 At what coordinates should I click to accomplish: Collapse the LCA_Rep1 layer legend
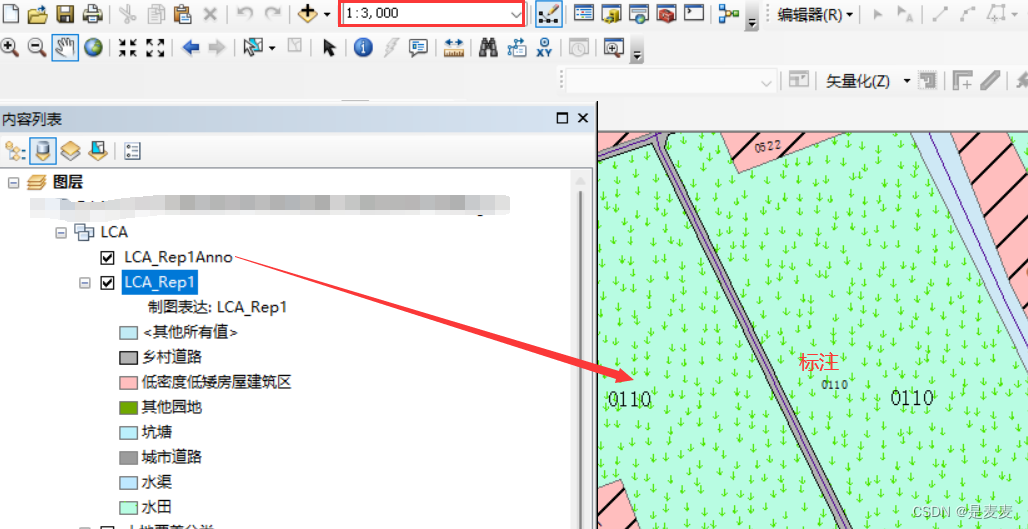click(85, 283)
